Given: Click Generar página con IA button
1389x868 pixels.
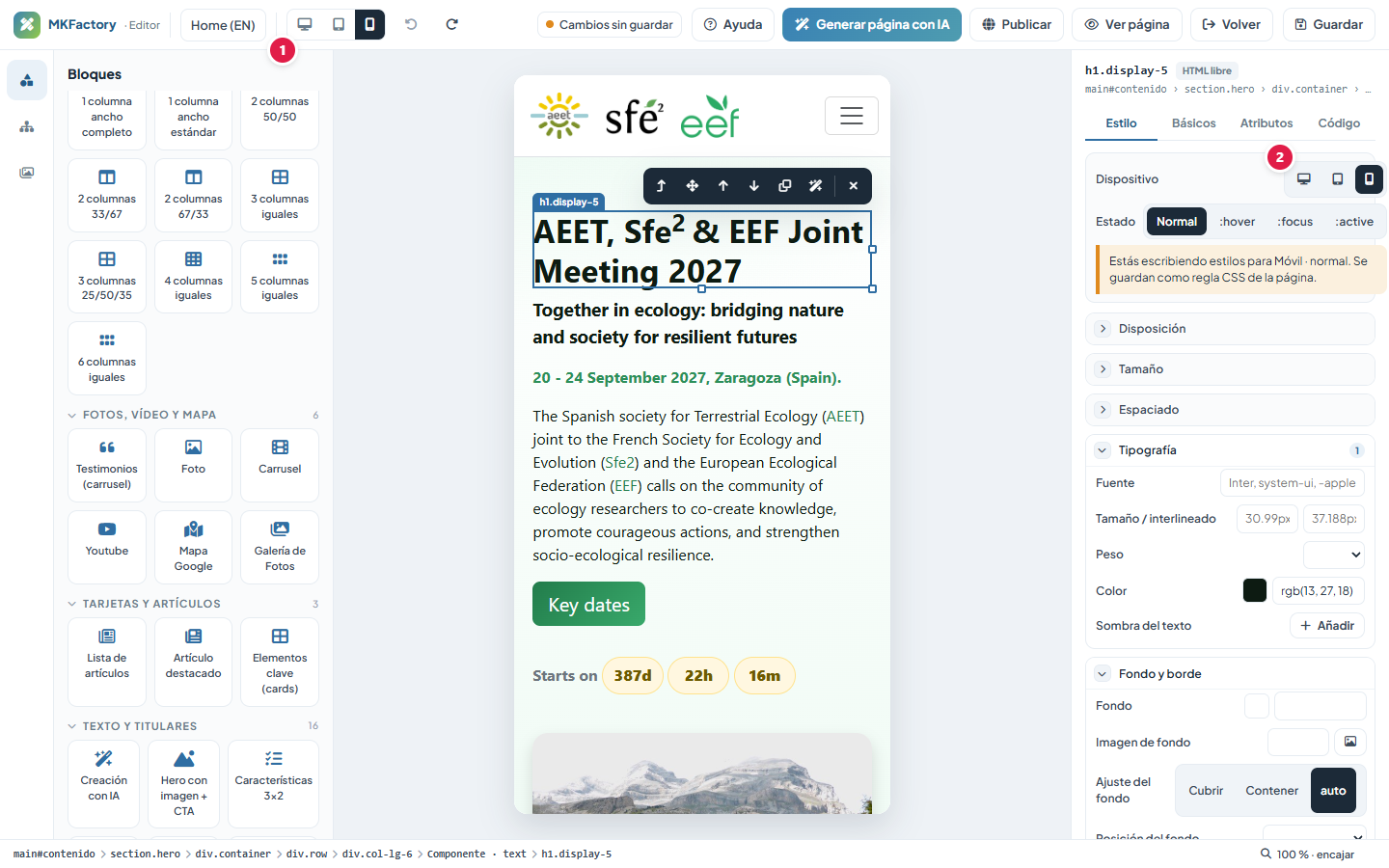Looking at the screenshot, I should 872,24.
